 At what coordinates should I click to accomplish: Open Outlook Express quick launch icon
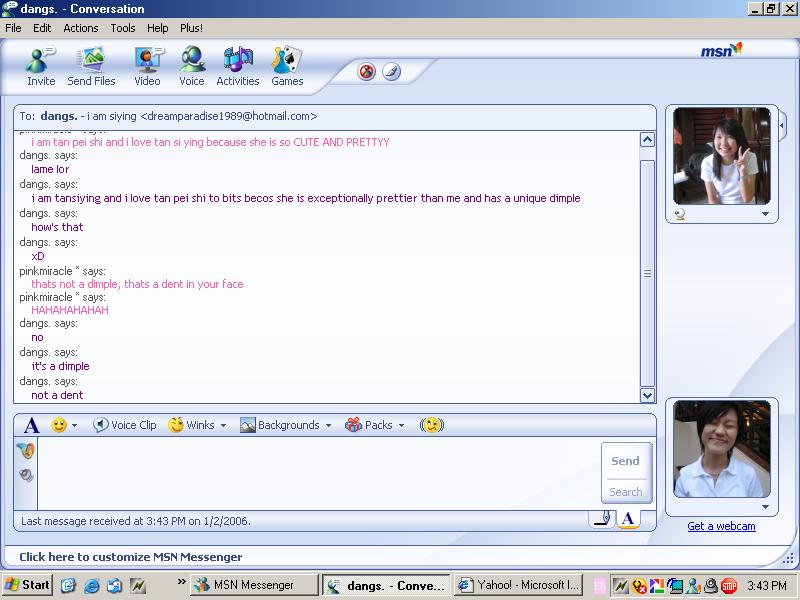click(x=115, y=585)
